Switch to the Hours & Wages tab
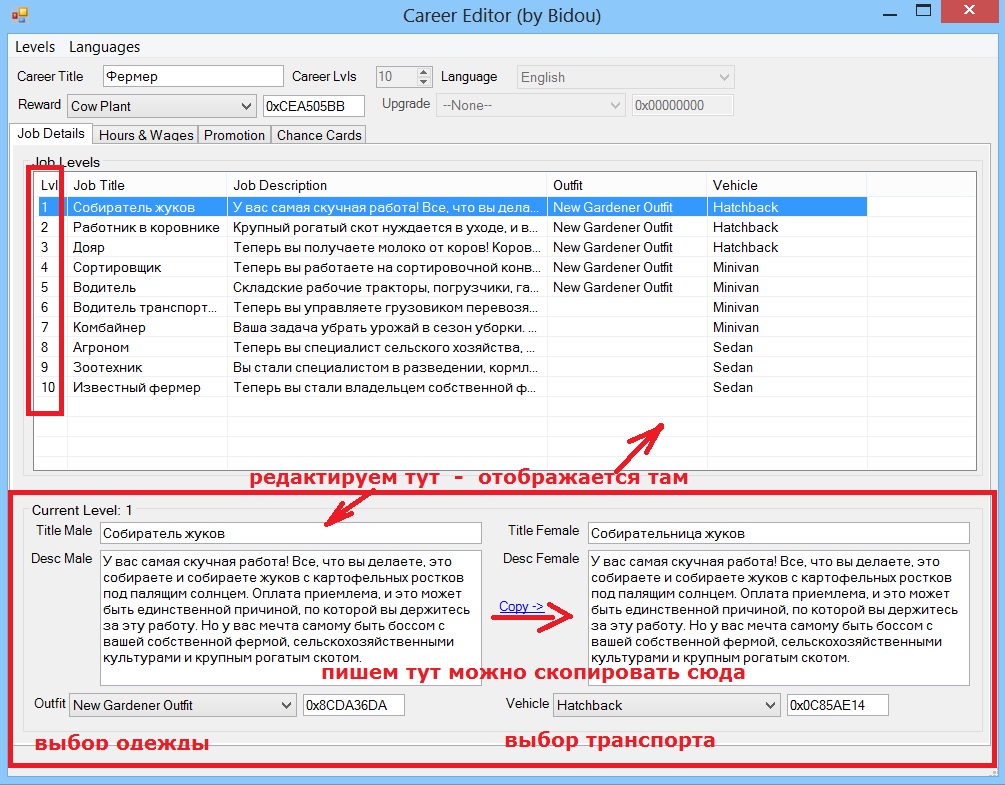This screenshot has width=1005, height=785. (146, 135)
